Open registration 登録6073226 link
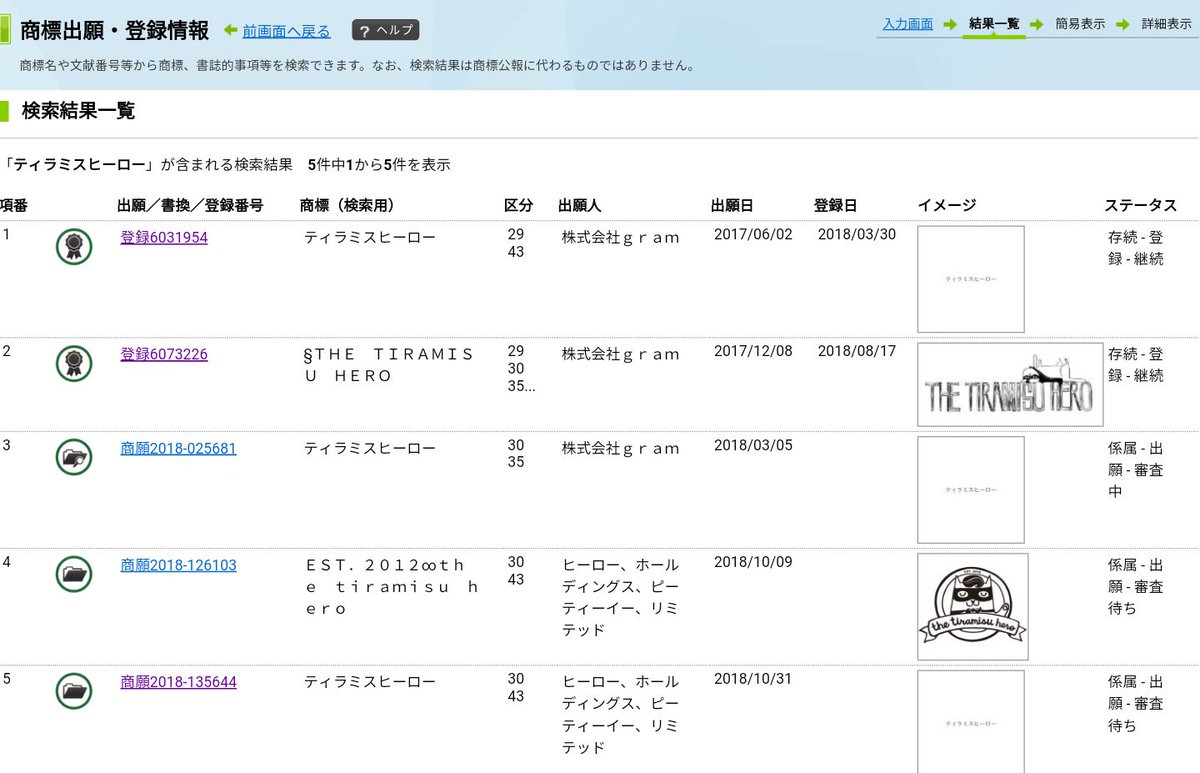The height and width of the screenshot is (773, 1200). (164, 354)
